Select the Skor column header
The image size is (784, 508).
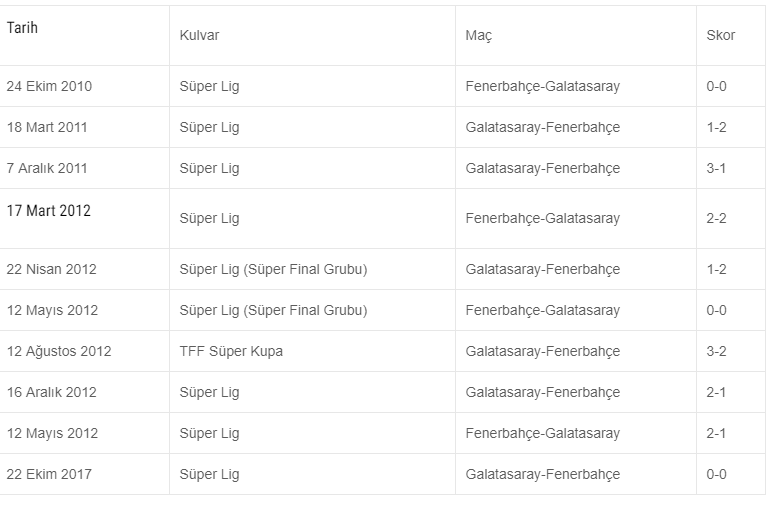pyautogui.click(x=720, y=36)
